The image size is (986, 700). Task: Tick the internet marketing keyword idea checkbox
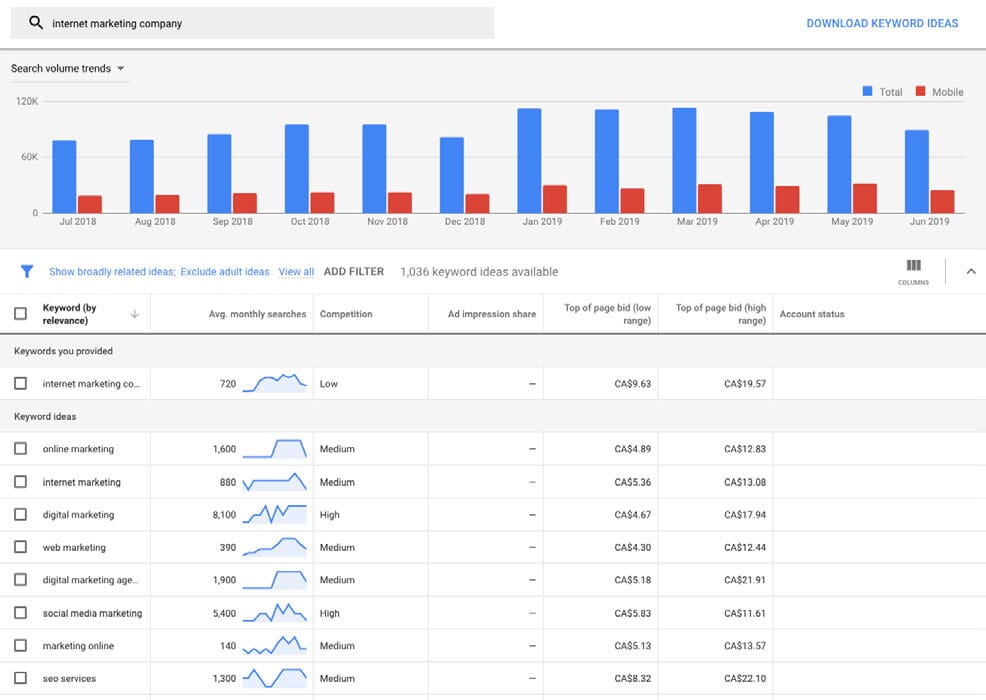click(21, 482)
